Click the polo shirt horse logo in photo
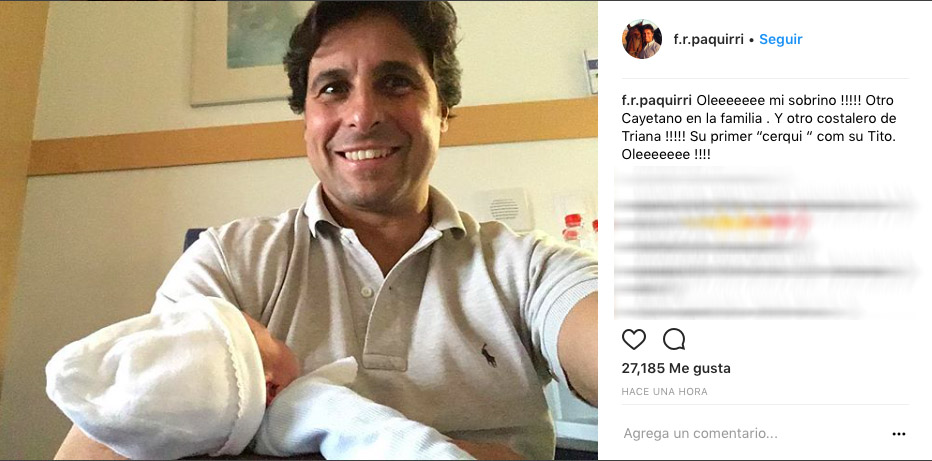 489,355
